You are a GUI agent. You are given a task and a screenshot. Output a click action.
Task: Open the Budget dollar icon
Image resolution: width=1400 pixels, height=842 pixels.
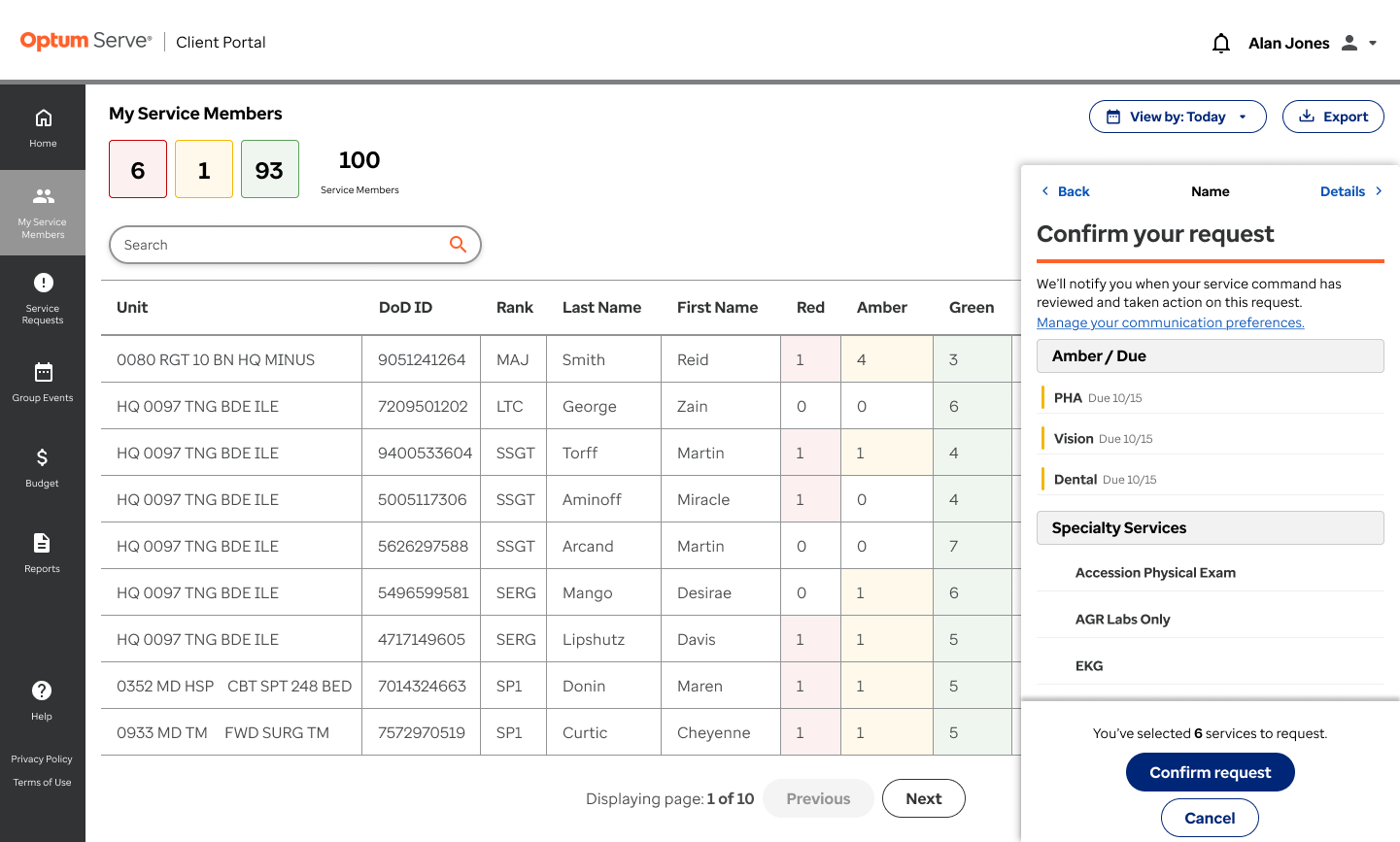(x=43, y=457)
